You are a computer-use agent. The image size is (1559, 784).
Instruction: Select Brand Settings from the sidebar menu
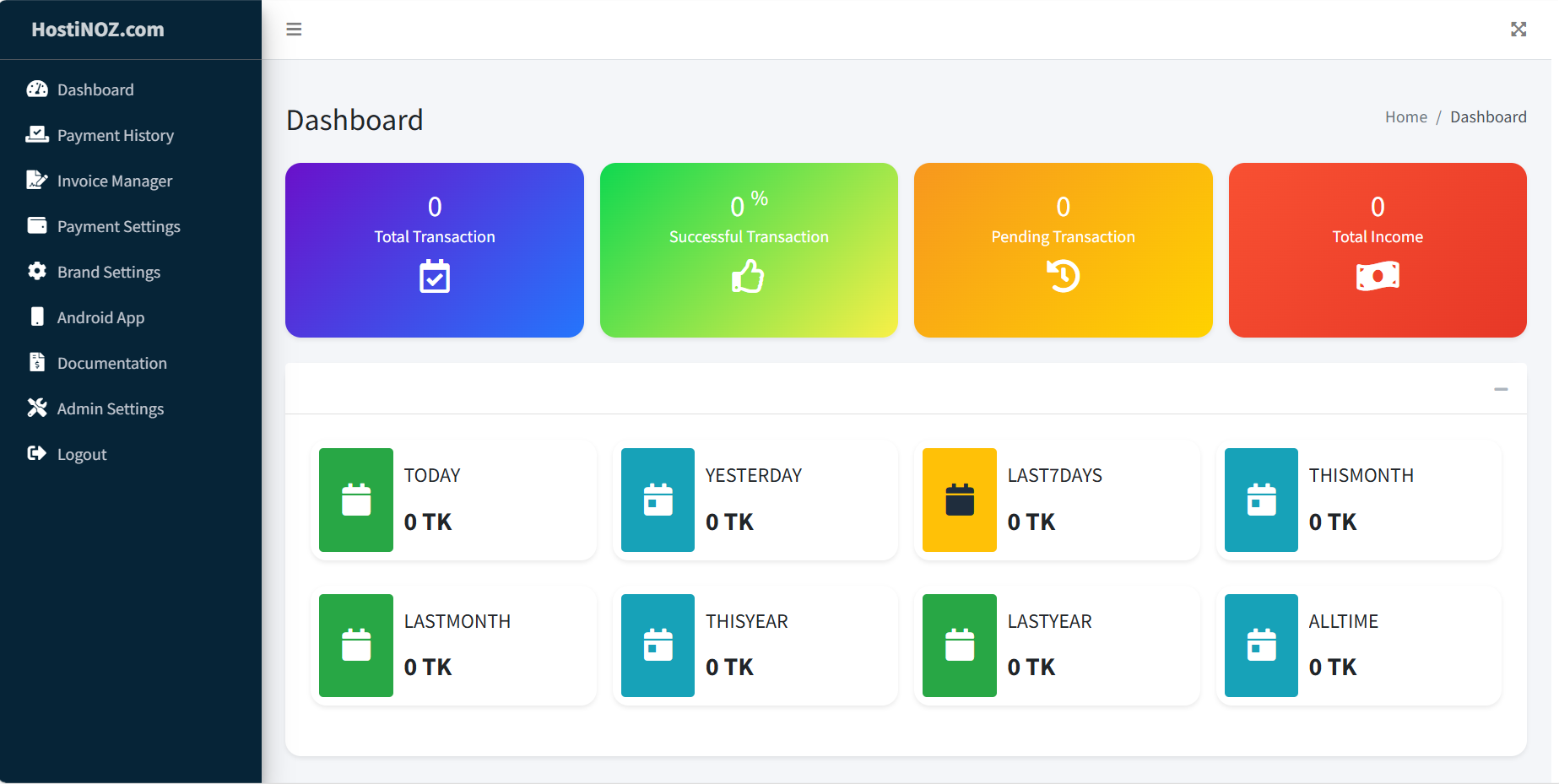(x=109, y=271)
